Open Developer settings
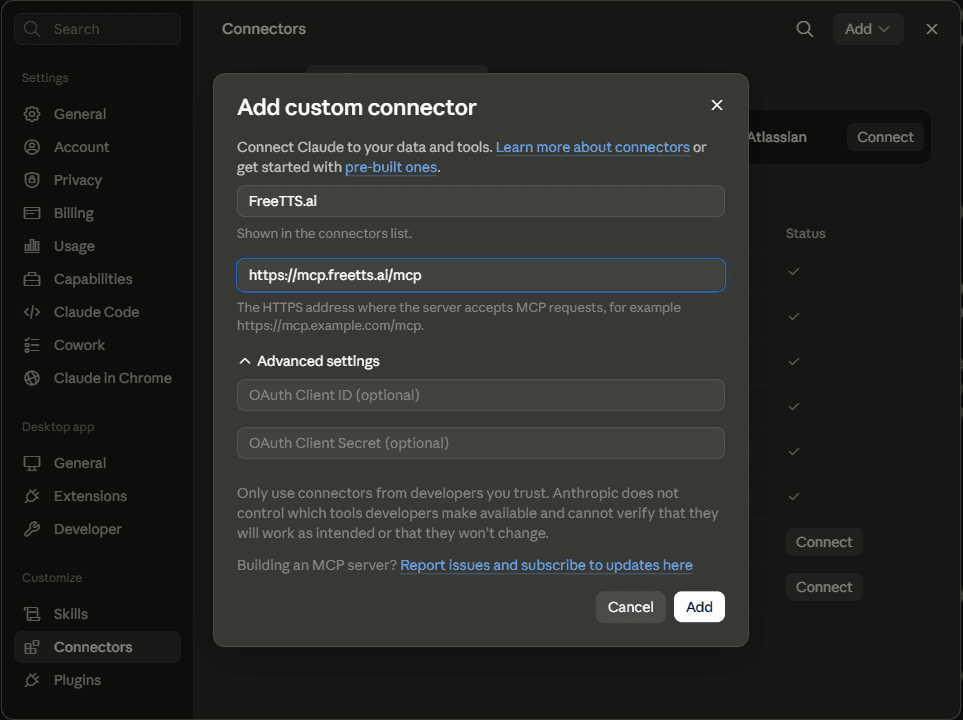The height and width of the screenshot is (720, 963). (x=97, y=529)
